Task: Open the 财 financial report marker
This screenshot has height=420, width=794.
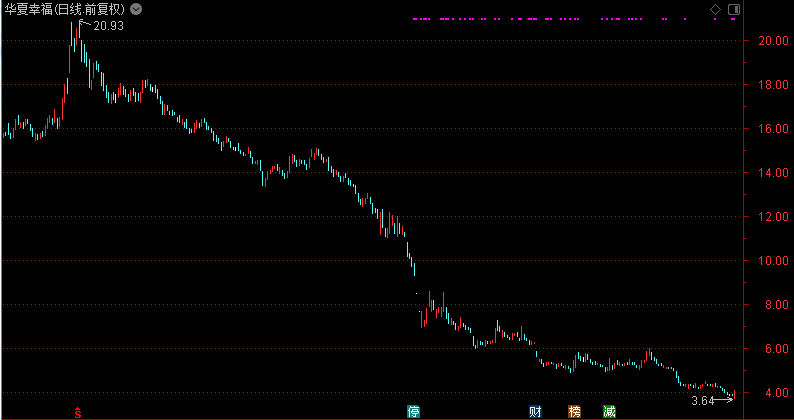Action: click(x=536, y=411)
